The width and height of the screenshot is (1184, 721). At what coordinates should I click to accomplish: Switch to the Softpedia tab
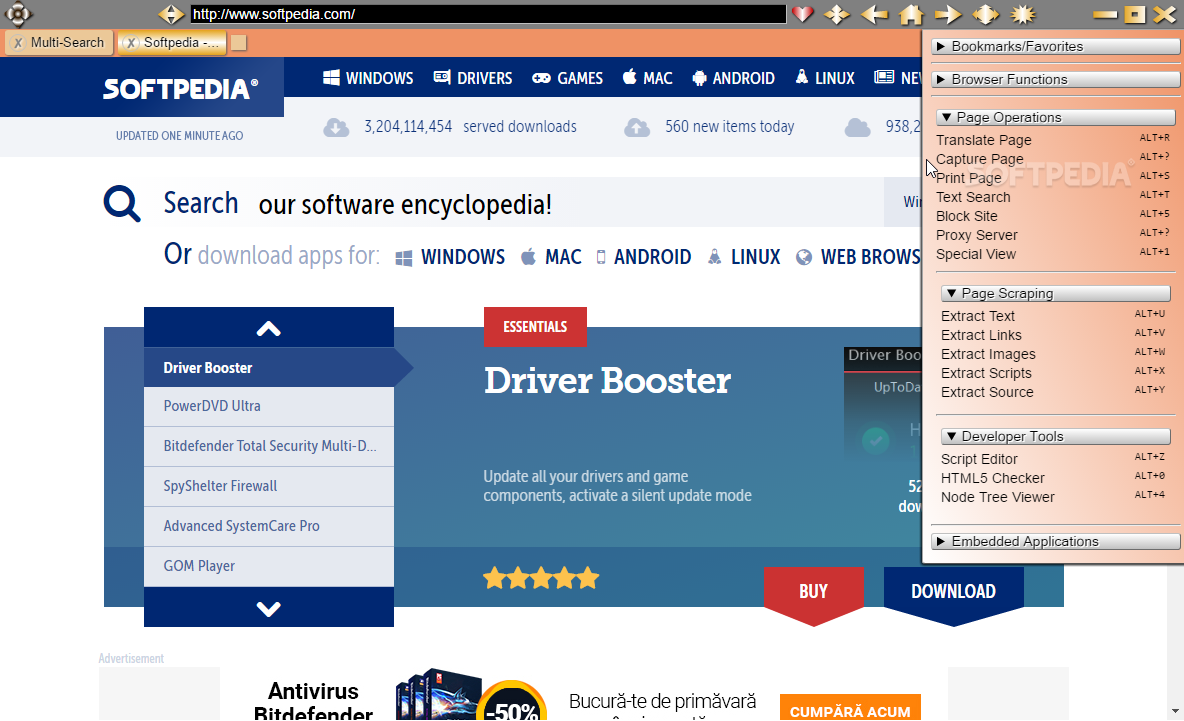(172, 43)
